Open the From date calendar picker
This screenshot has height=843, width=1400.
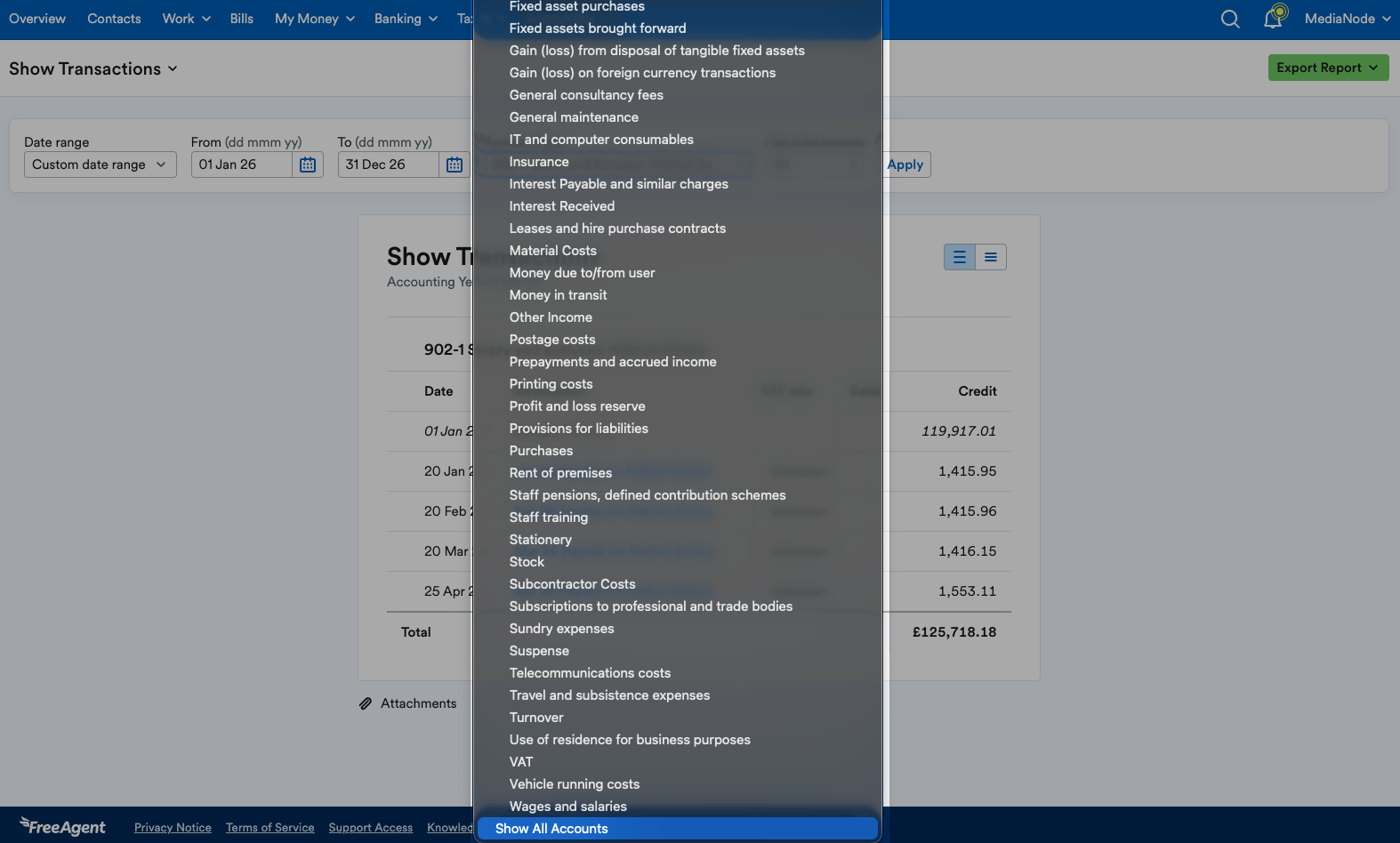[x=308, y=165]
